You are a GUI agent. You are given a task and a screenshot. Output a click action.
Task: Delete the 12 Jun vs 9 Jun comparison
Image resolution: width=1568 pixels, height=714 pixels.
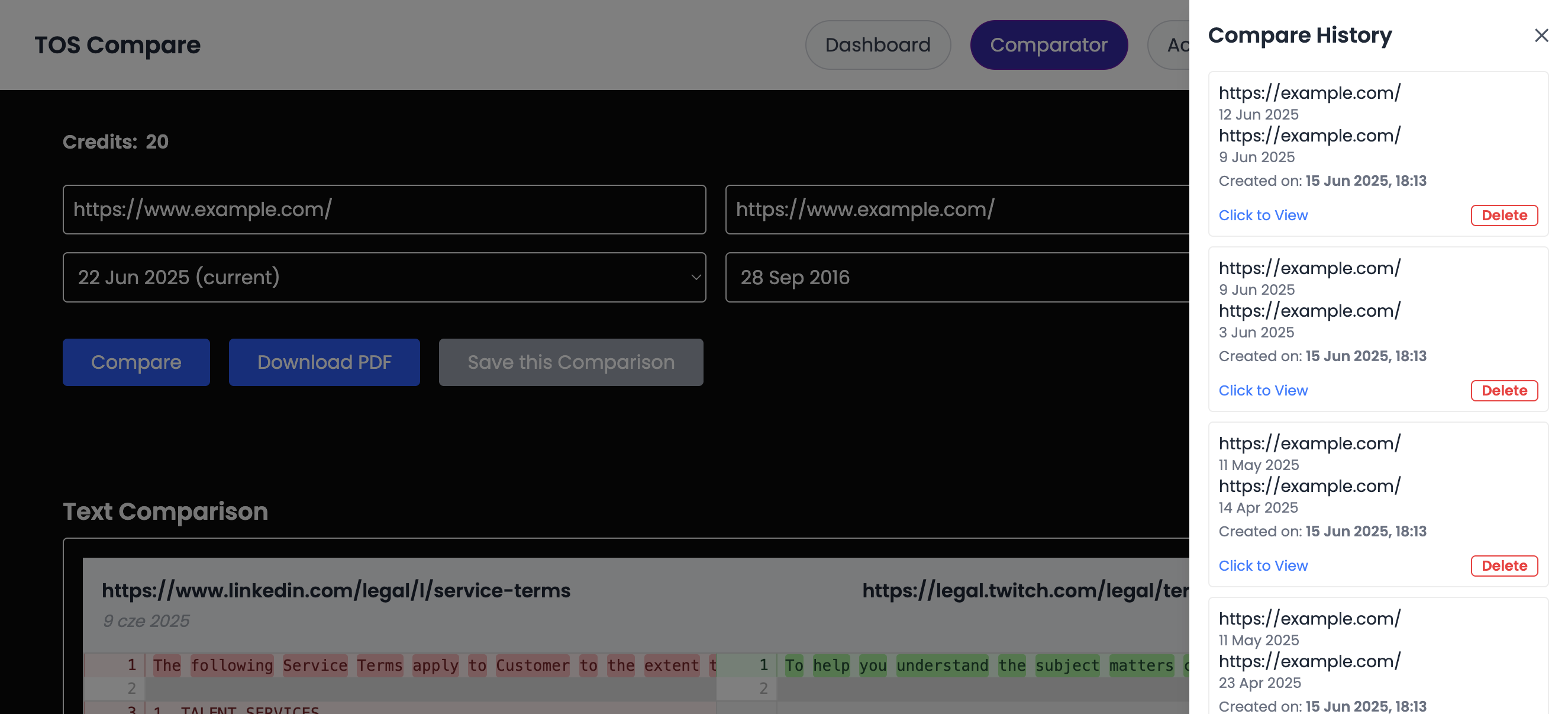coord(1504,215)
